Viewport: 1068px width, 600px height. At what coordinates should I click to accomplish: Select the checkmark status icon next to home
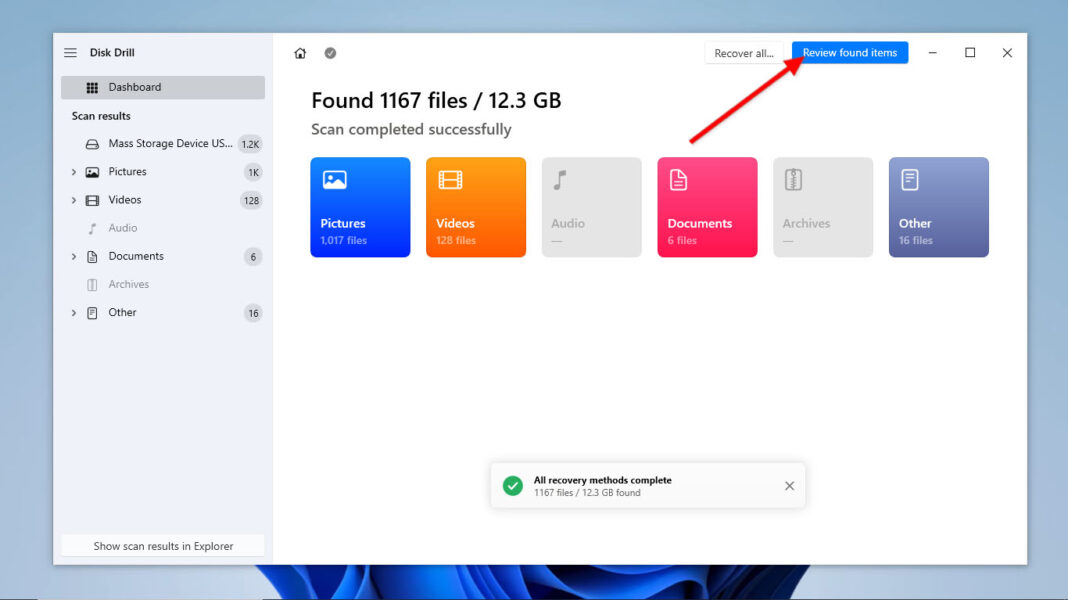[330, 52]
